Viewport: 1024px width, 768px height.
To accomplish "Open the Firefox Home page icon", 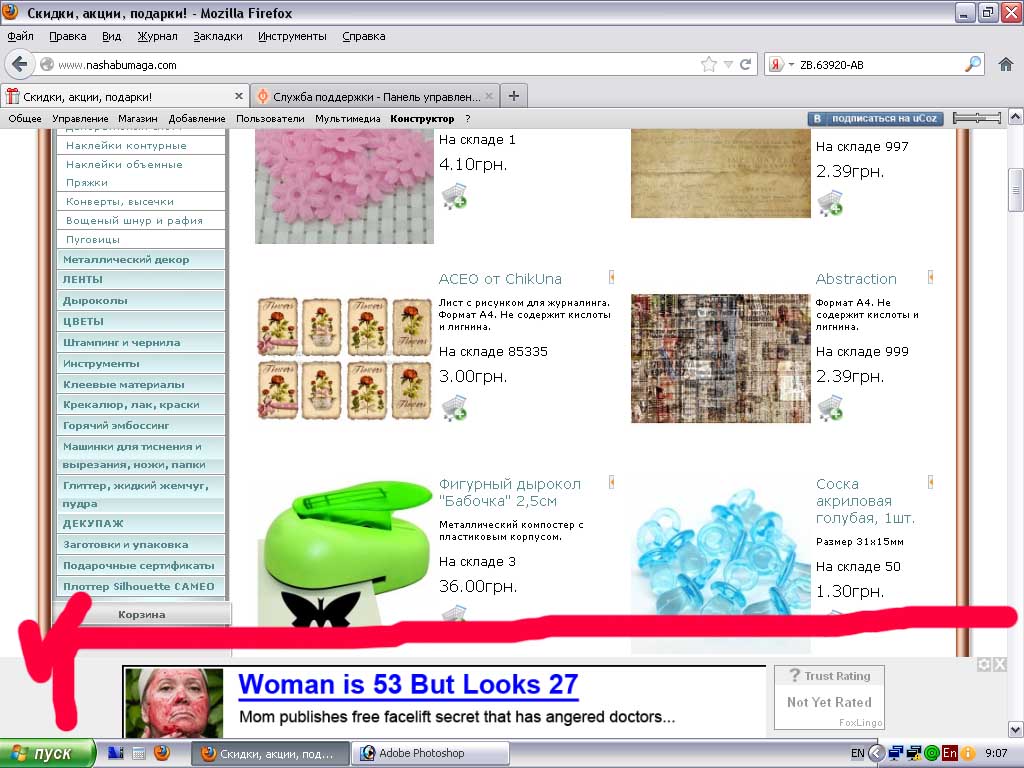I will [x=1006, y=64].
